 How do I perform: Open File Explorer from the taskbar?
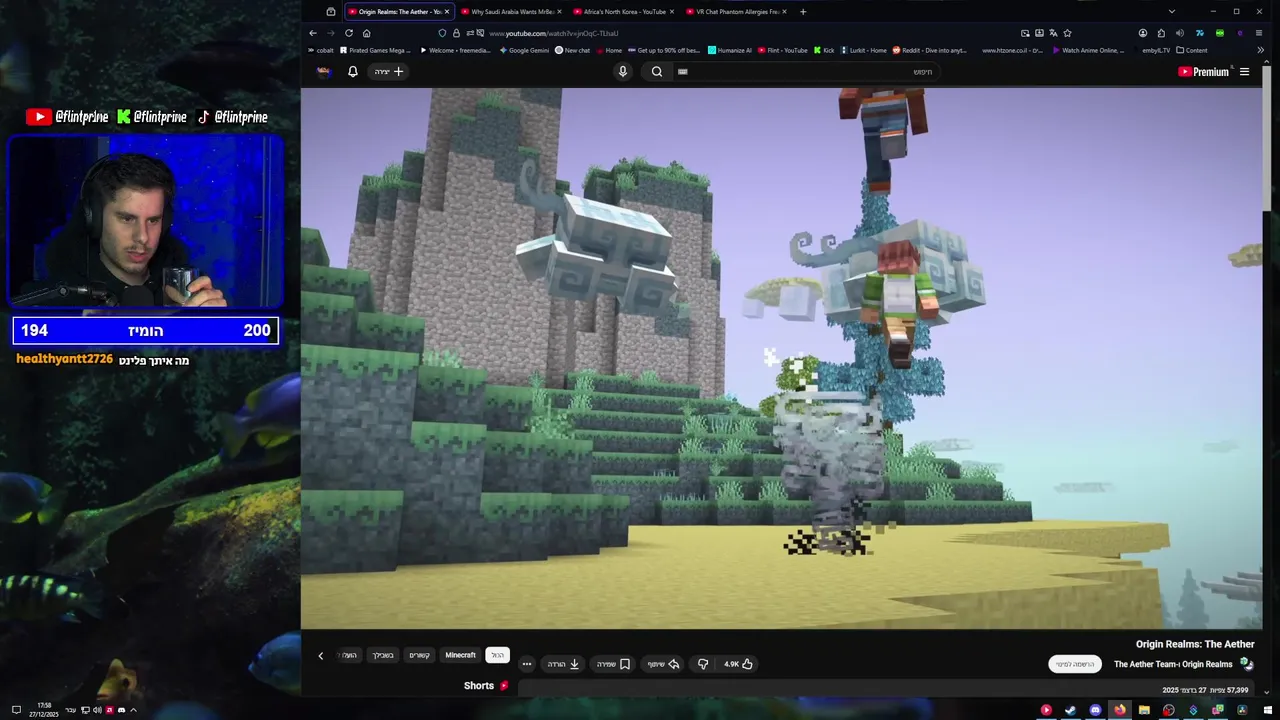point(1144,710)
